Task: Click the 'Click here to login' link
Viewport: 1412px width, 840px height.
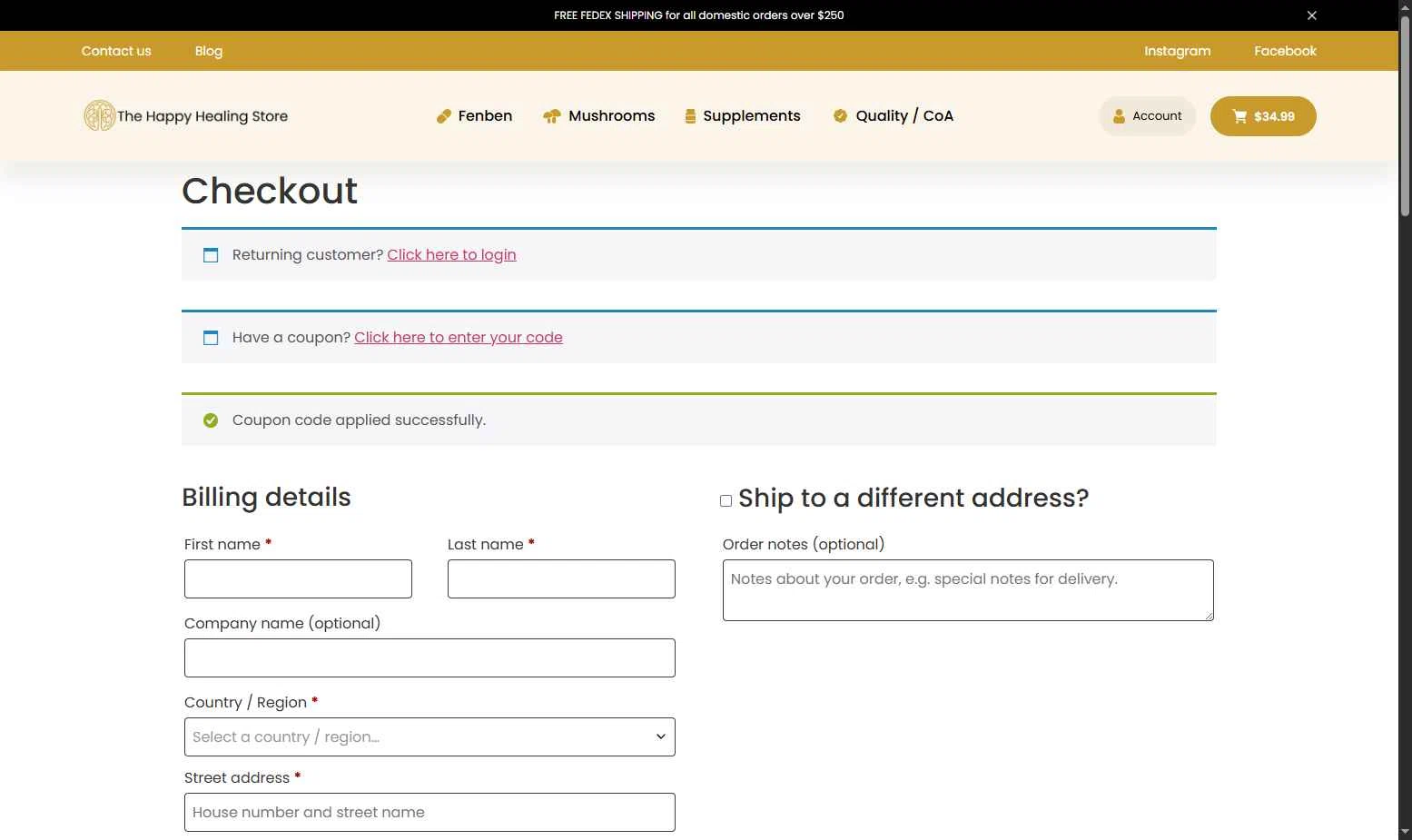Action: tap(451, 255)
